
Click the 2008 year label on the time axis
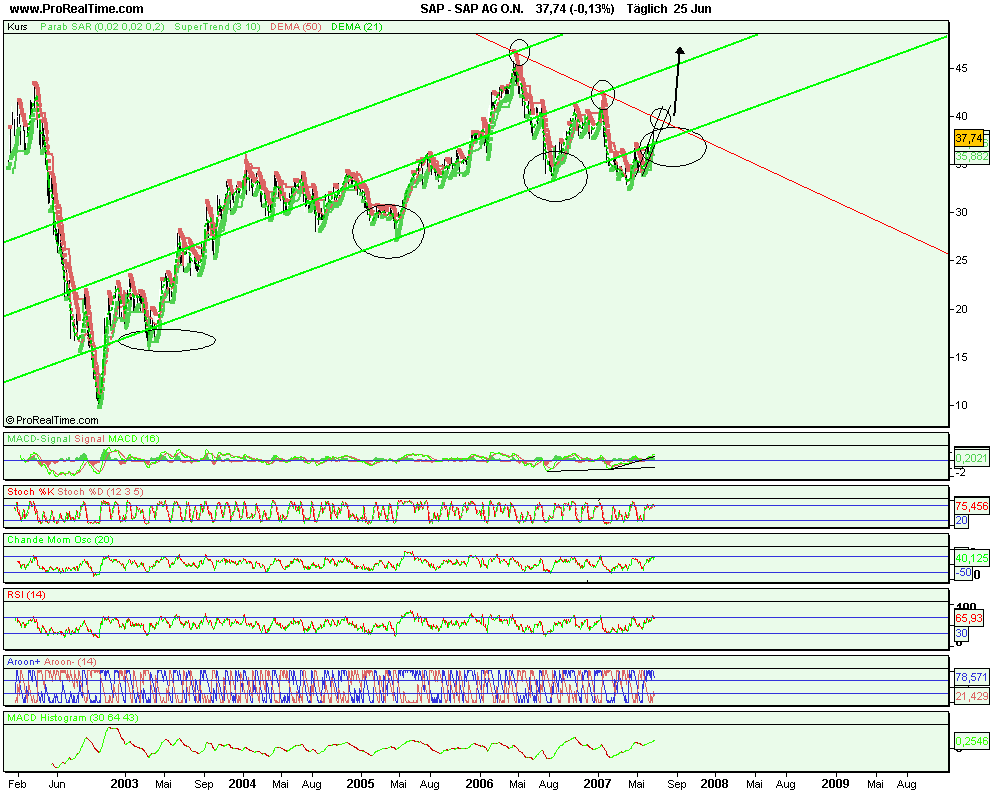tap(714, 783)
